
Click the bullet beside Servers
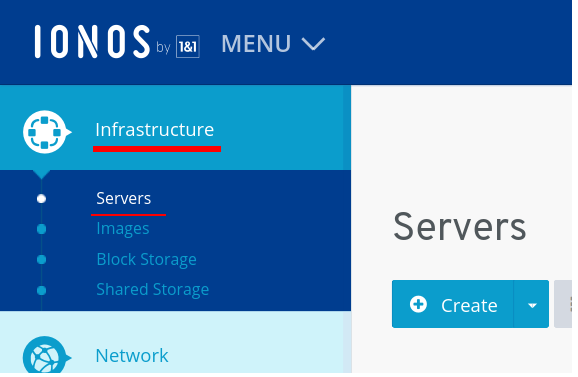click(x=41, y=199)
